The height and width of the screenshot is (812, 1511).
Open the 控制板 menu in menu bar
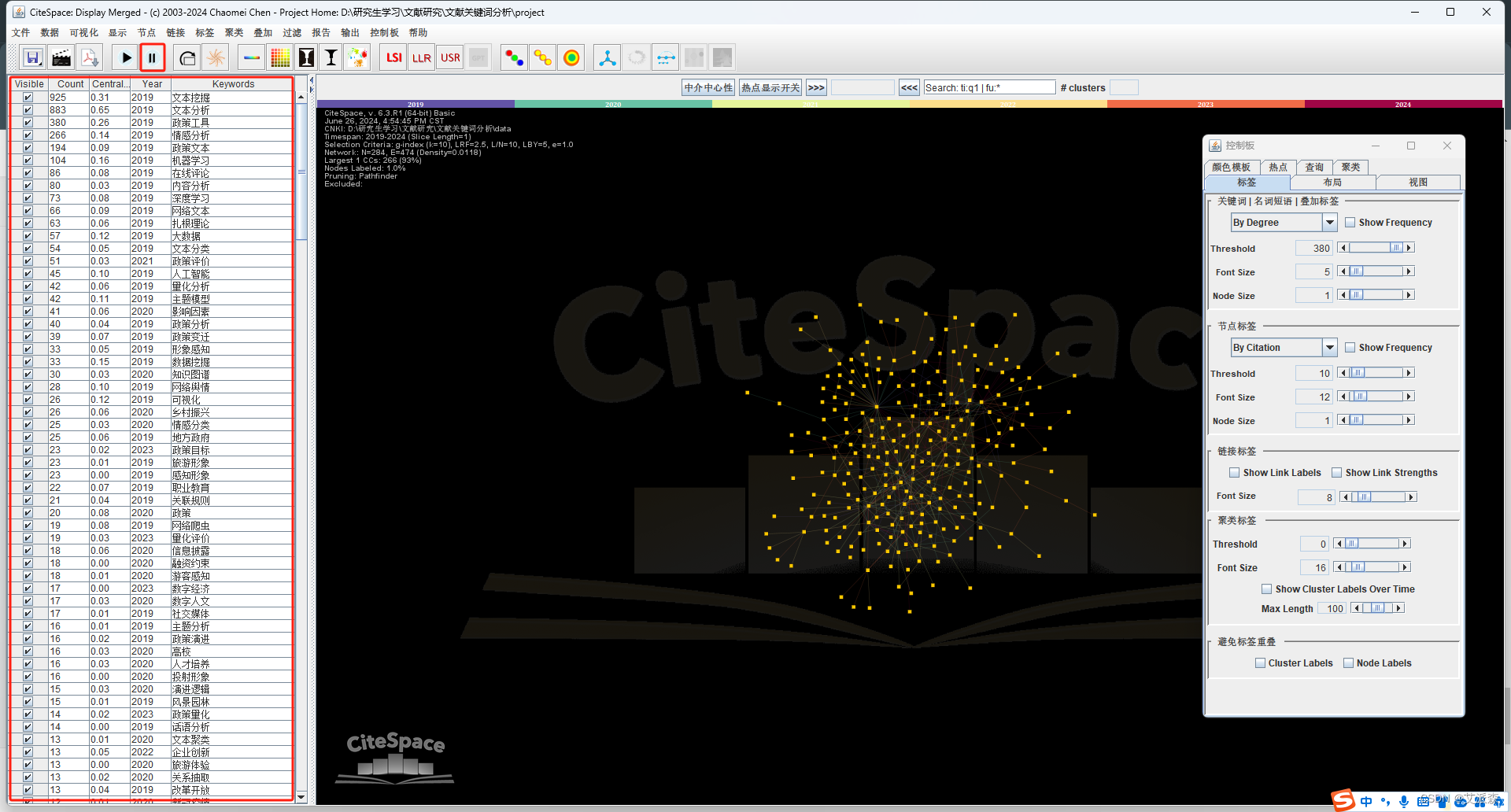(x=385, y=32)
